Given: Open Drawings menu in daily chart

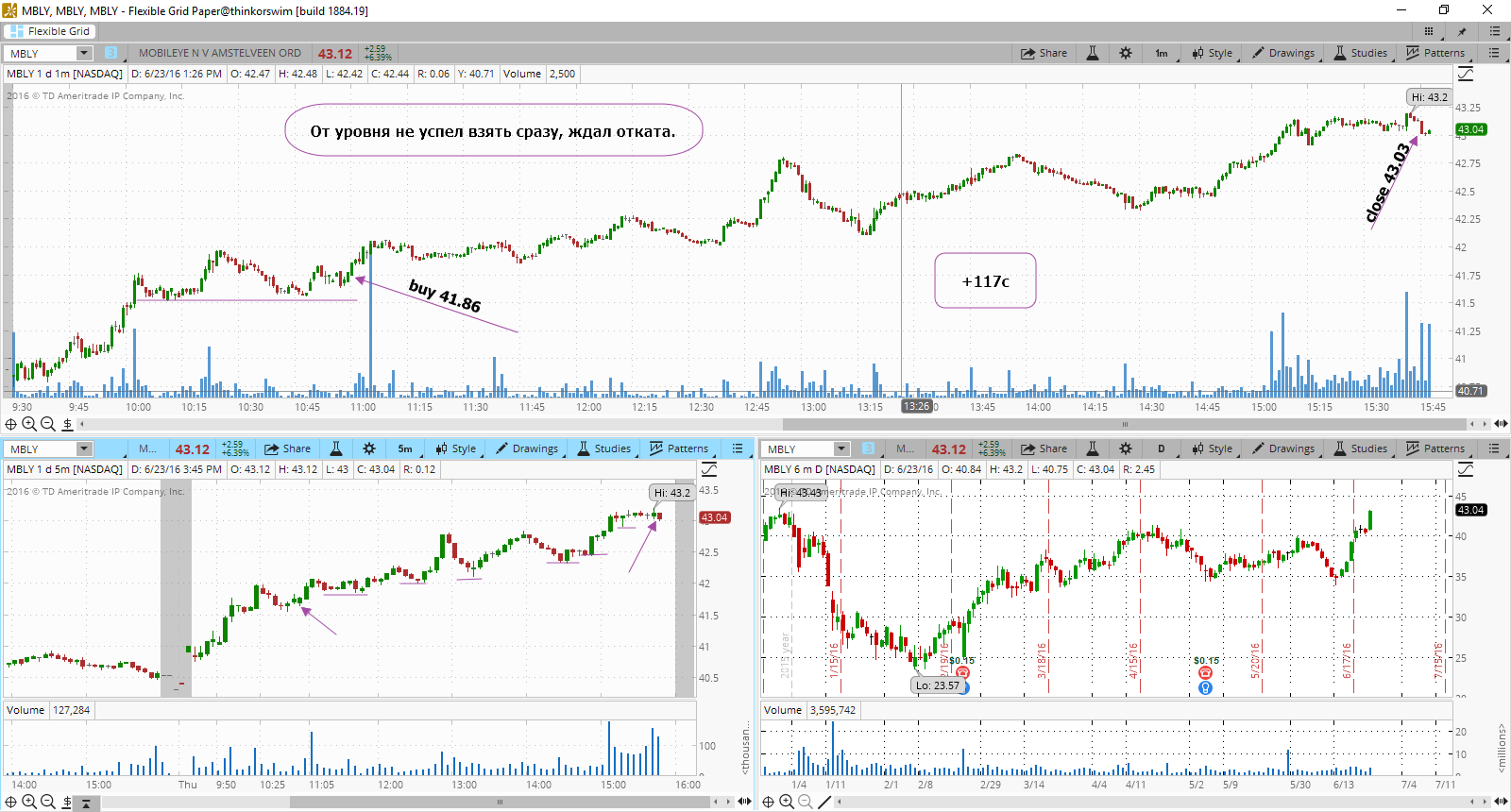Looking at the screenshot, I should point(1283,448).
